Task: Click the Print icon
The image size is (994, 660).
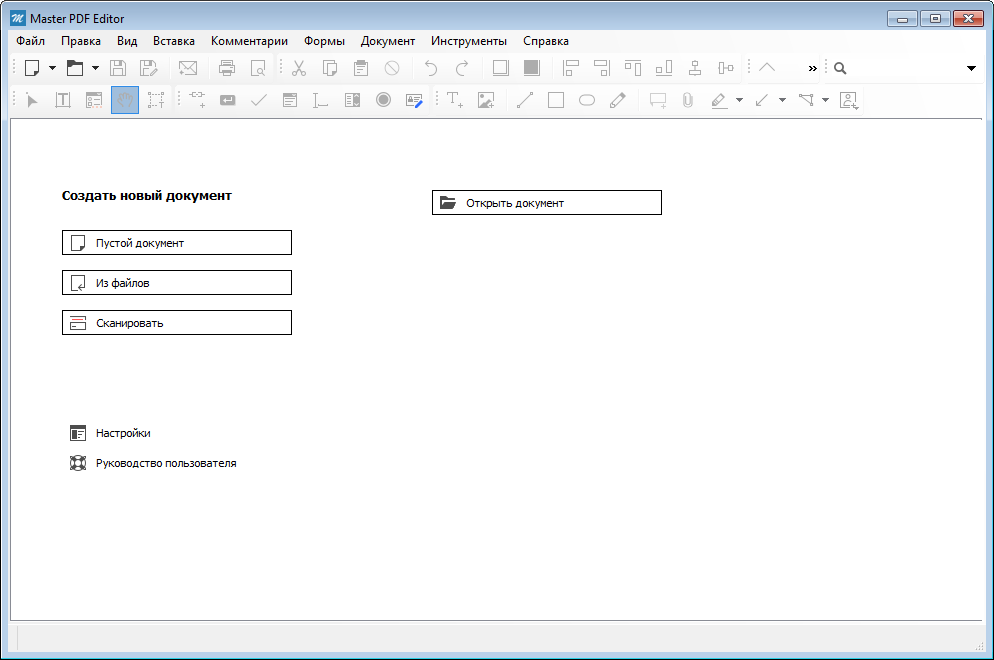Action: point(226,68)
